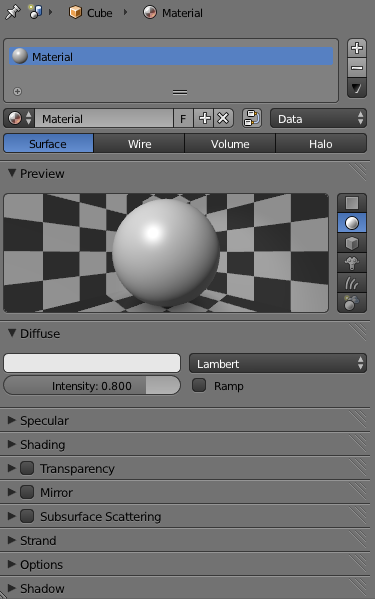Switch preview to sphere icon
The height and width of the screenshot is (599, 375).
click(352, 223)
